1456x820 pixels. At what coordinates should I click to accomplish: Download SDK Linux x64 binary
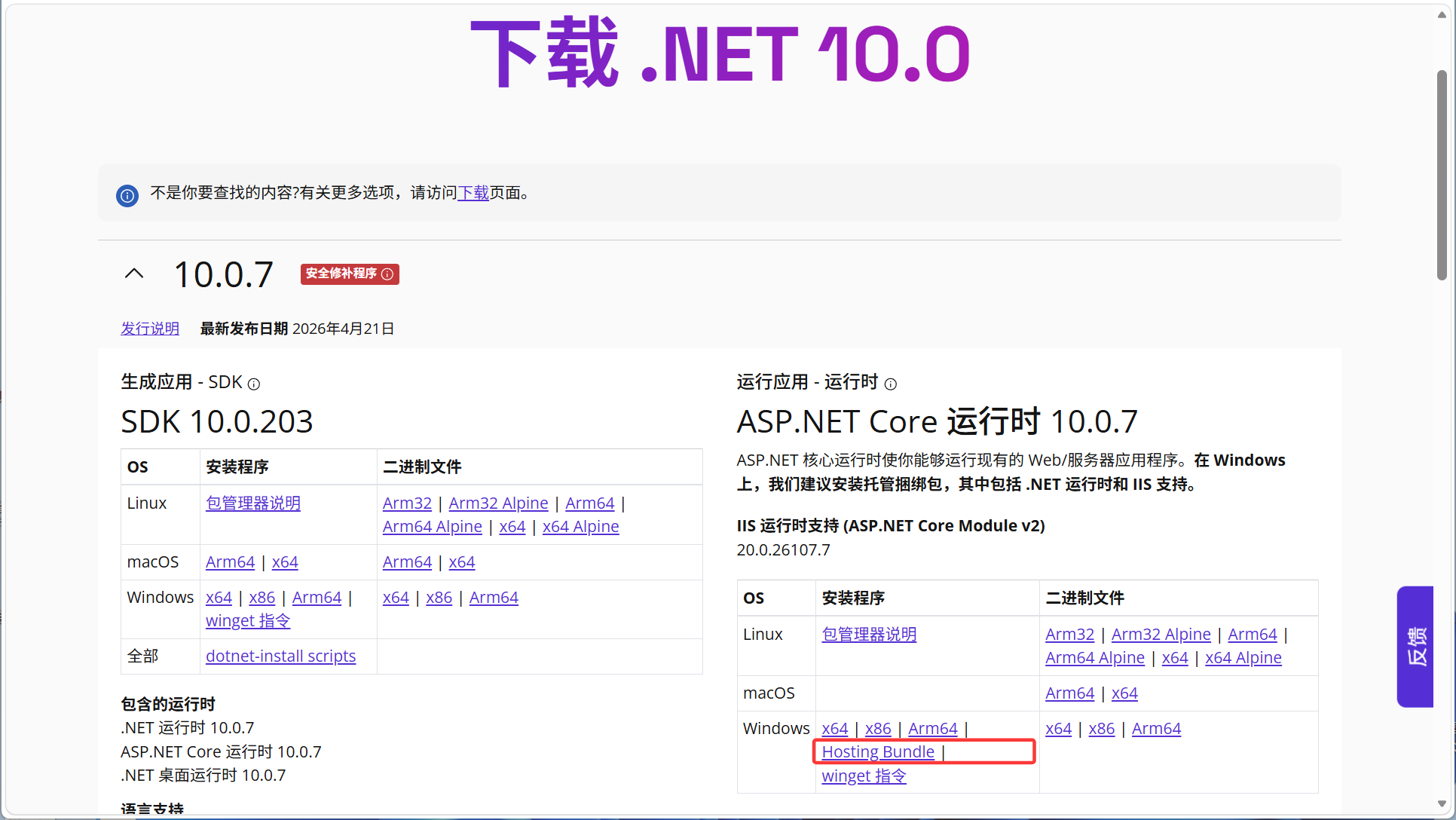coord(512,526)
